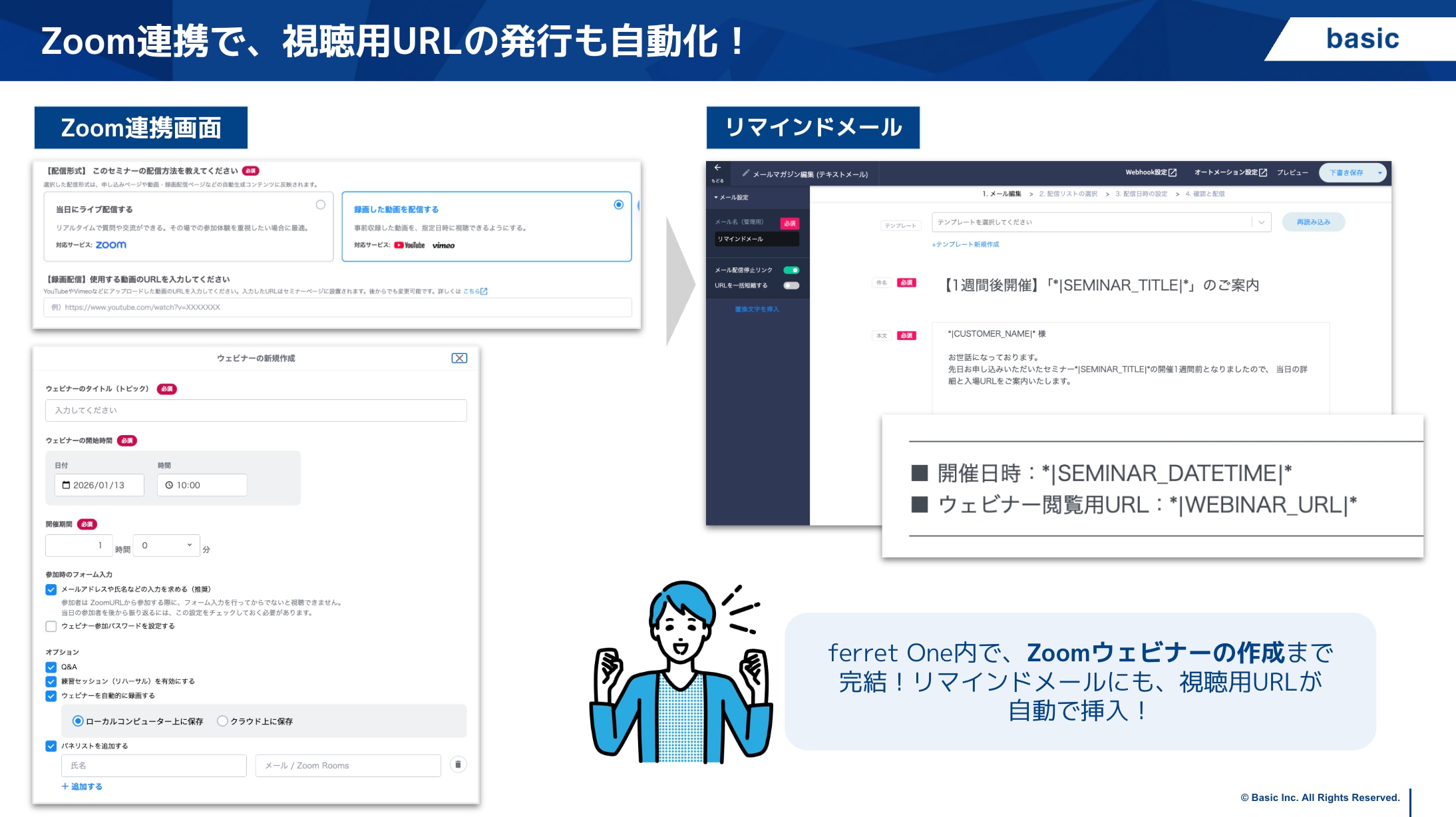The image size is (1456, 817).
Task: Go to step 2. 配信リストの選択
Action: [x=1068, y=194]
